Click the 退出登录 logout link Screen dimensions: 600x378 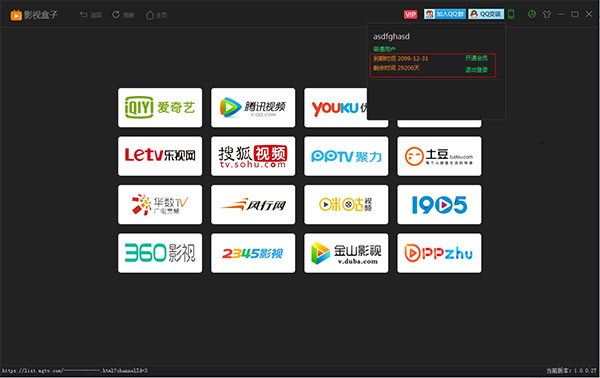(476, 70)
